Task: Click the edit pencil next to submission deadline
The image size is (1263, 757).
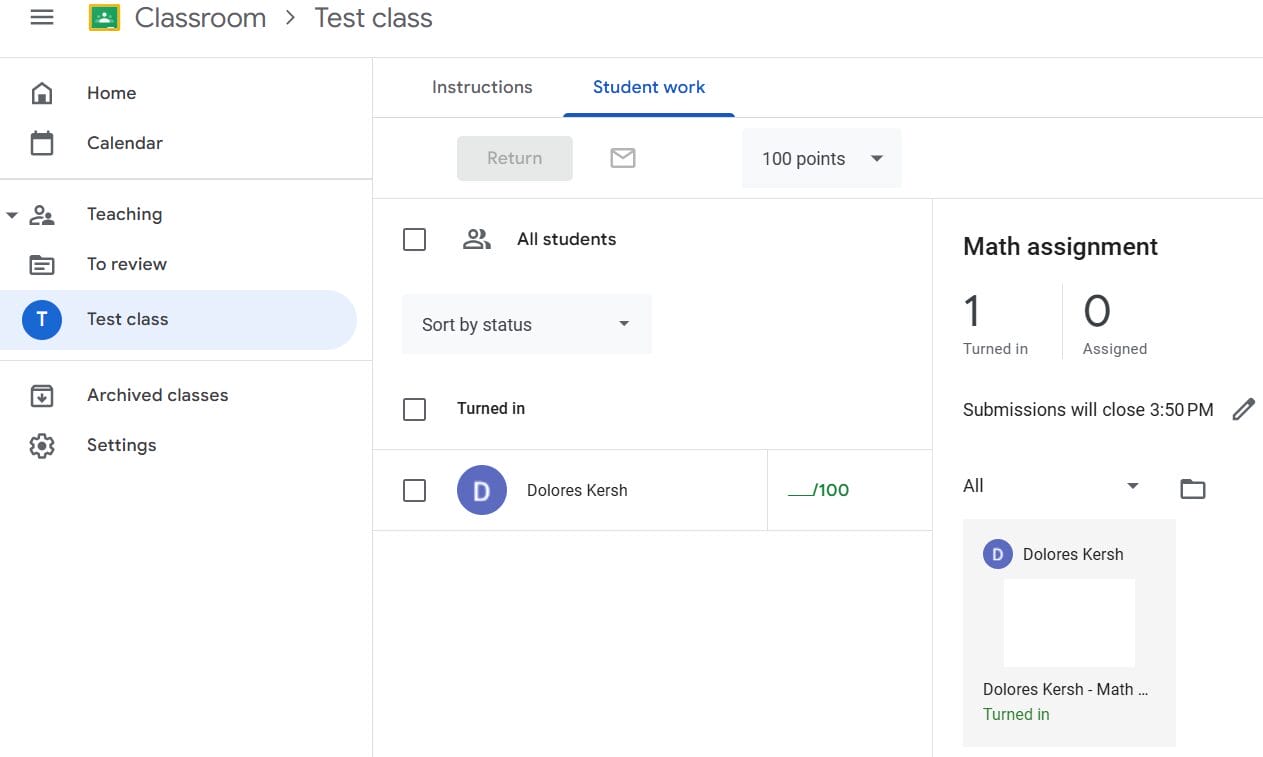Action: click(1243, 409)
